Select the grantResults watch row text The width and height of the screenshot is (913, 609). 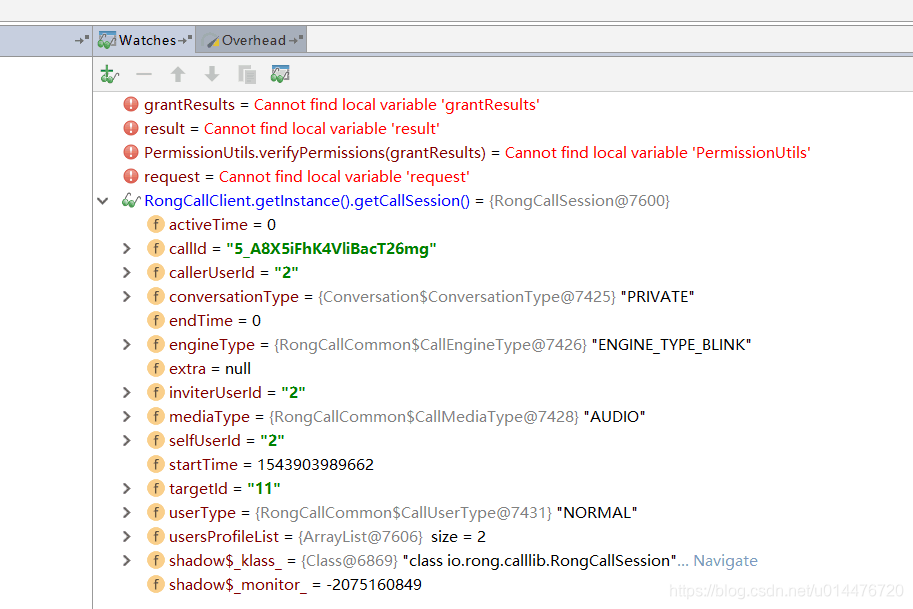pyautogui.click(x=342, y=105)
